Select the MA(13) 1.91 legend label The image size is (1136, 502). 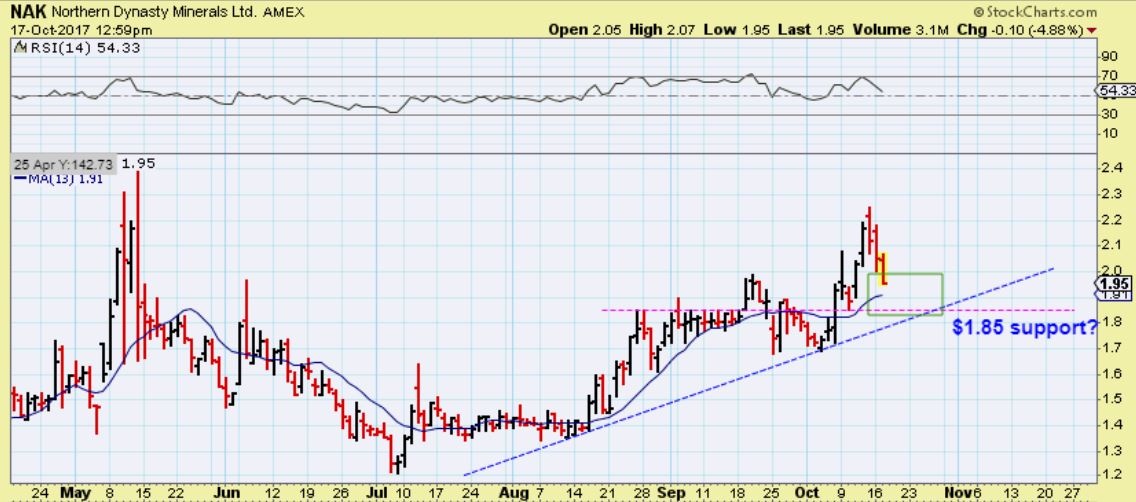[48, 179]
